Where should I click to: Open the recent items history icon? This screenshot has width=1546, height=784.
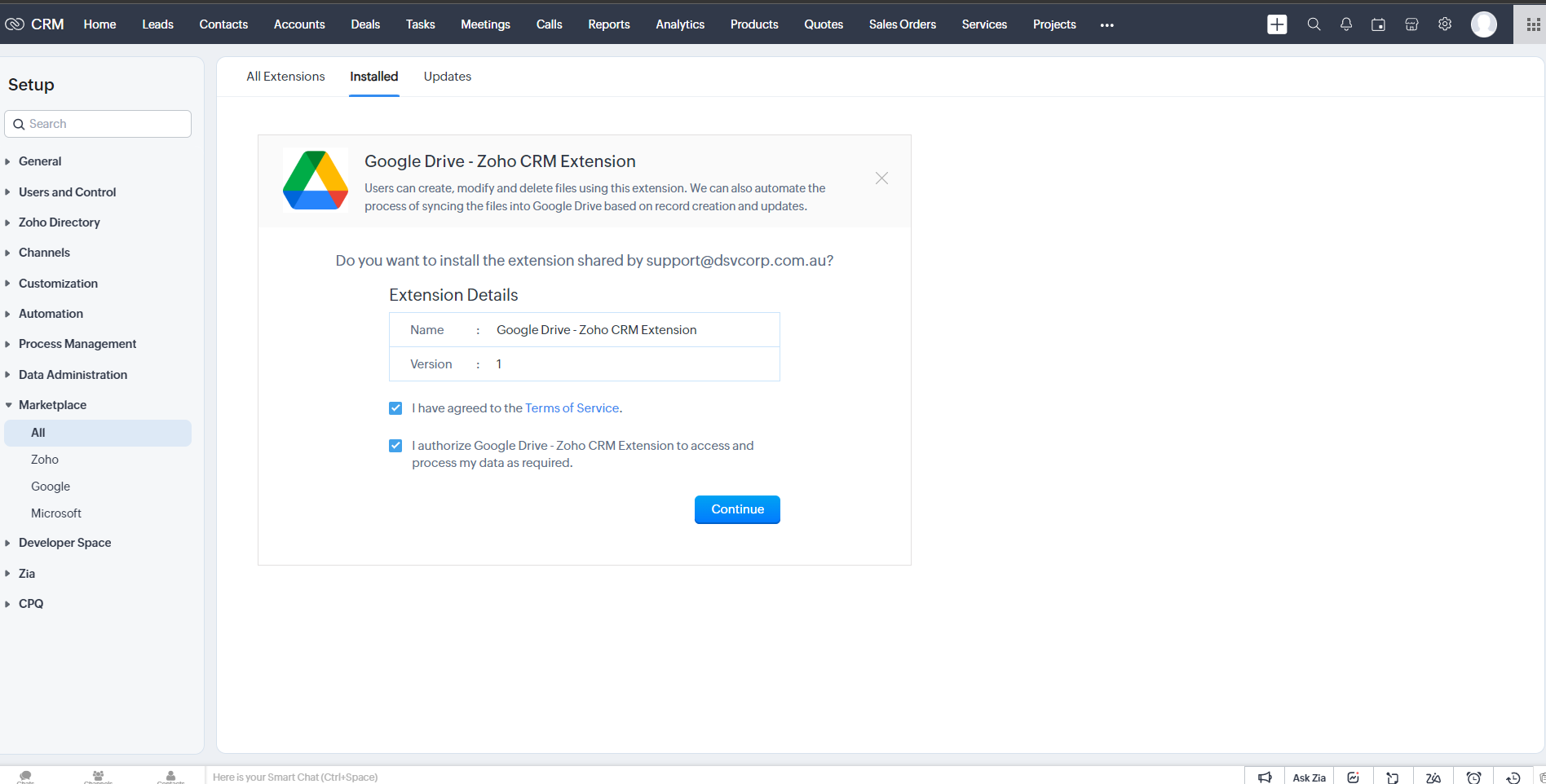click(x=1513, y=777)
